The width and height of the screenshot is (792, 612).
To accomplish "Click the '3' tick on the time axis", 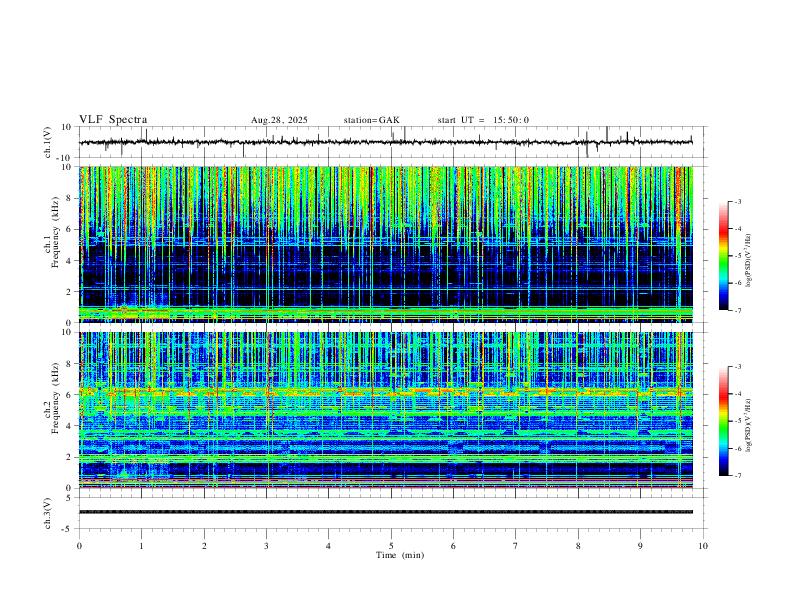I will coord(266,546).
